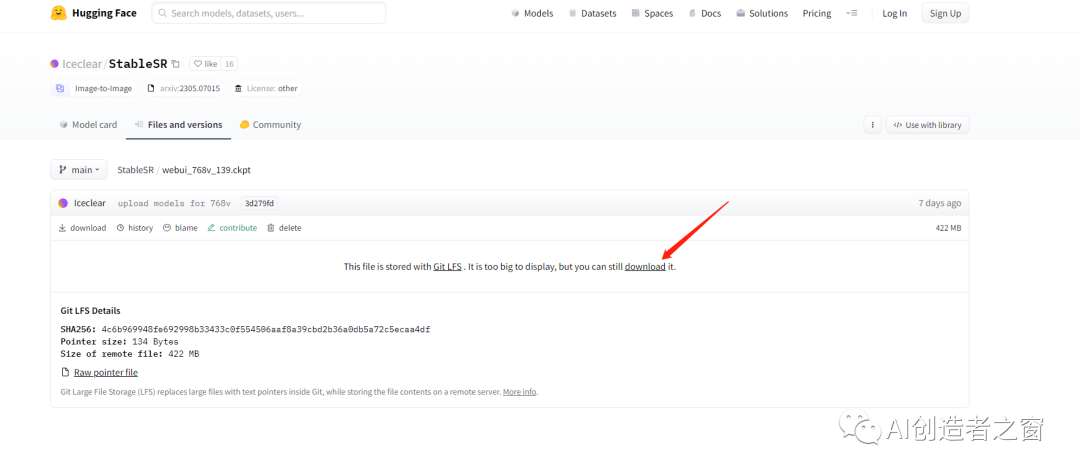1080x476 pixels.
Task: Open the 'upload models for 768v' commit message
Action: tap(175, 203)
